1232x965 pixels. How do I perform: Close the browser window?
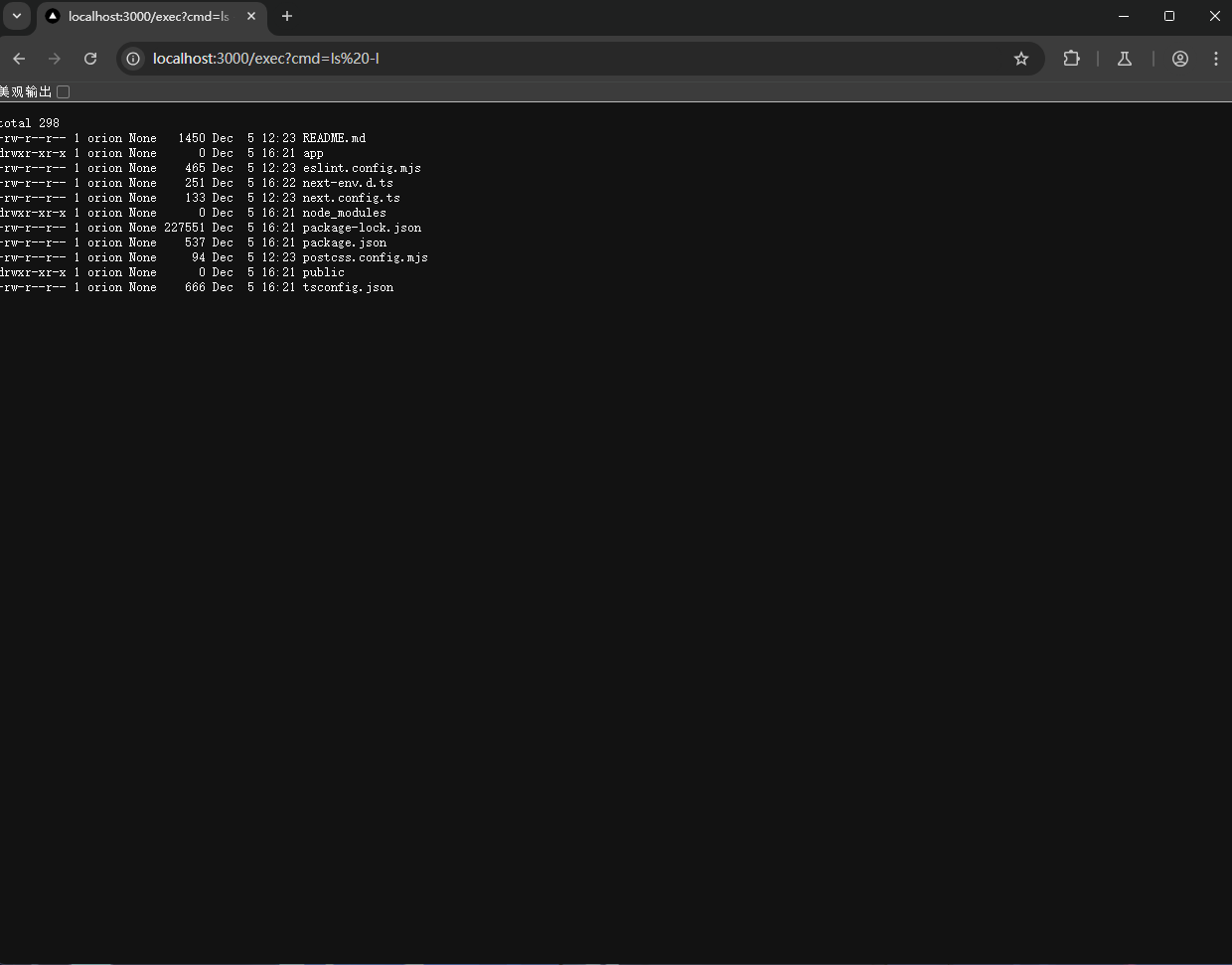(1214, 16)
